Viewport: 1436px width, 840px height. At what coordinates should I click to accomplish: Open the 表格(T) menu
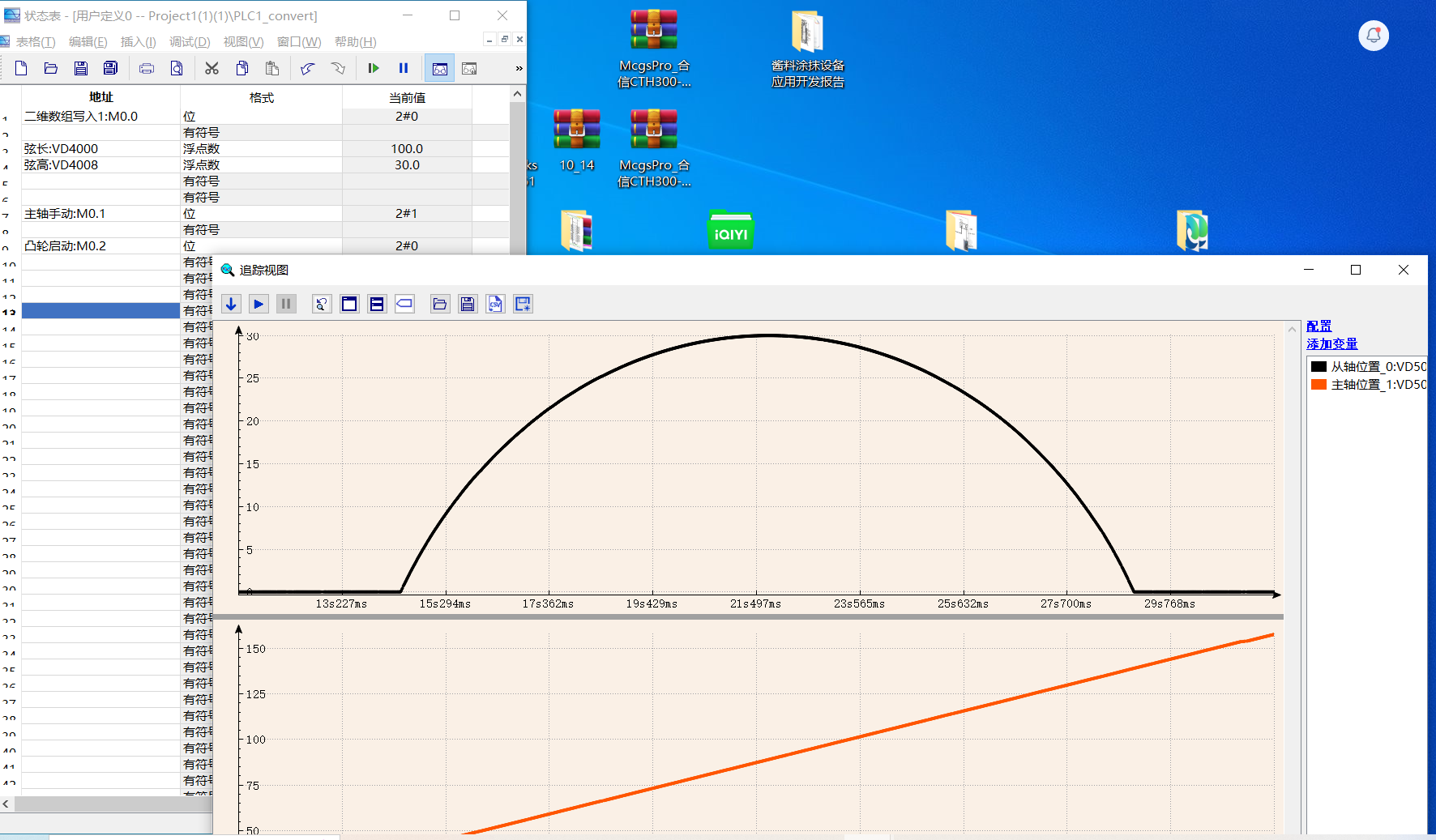[36, 41]
